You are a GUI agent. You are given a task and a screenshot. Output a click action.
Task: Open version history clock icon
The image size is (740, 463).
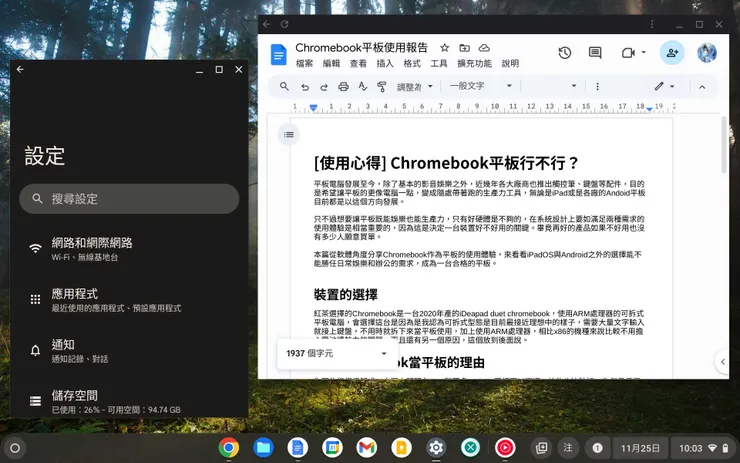click(x=565, y=53)
